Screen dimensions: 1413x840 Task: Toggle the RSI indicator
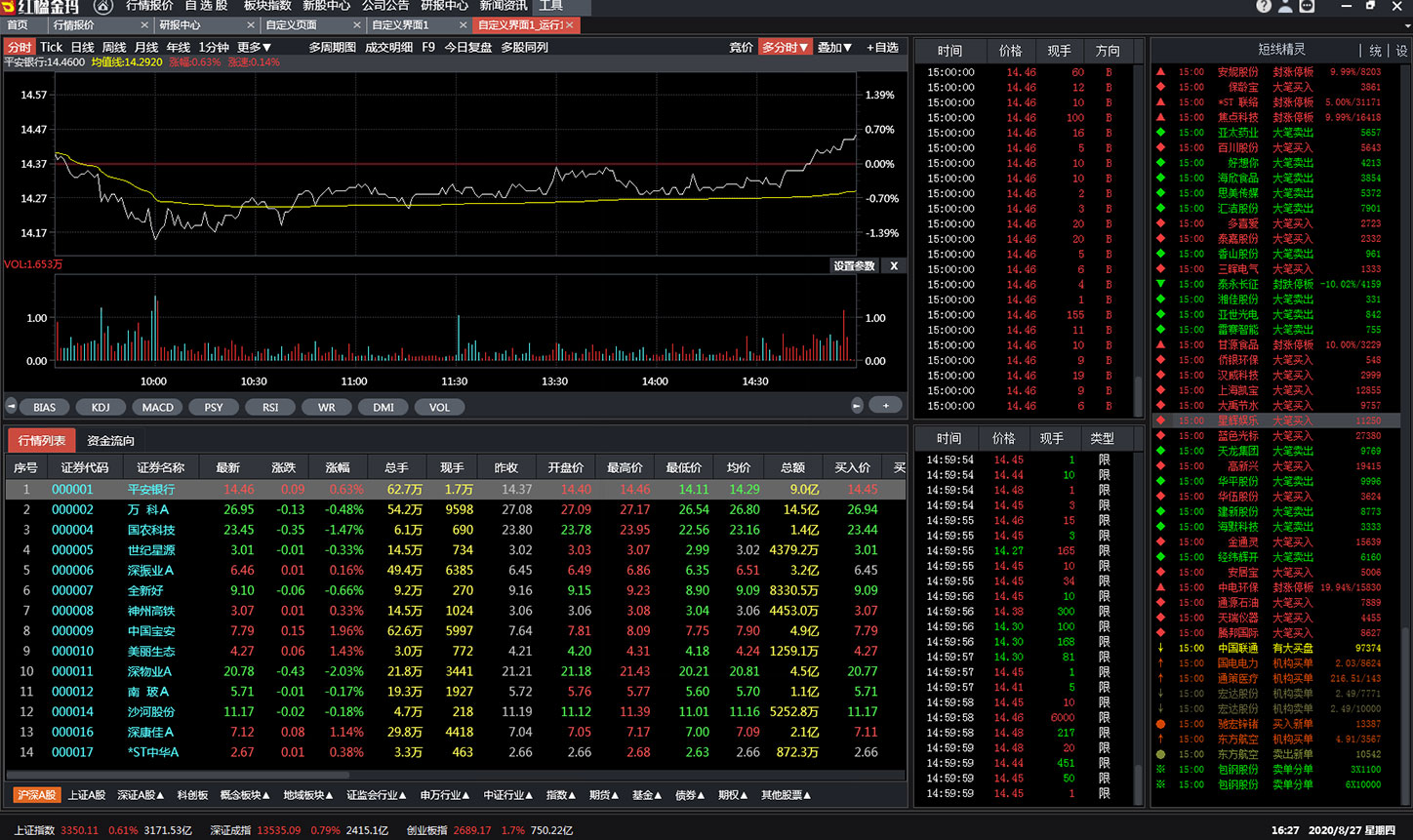(270, 408)
